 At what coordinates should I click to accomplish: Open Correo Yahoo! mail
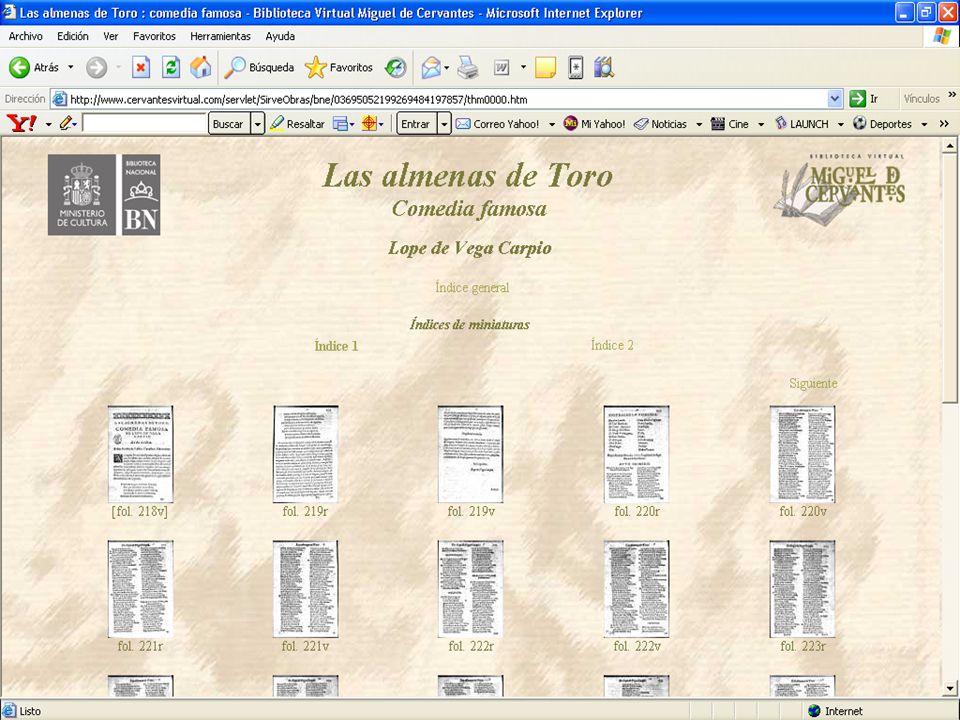(498, 124)
